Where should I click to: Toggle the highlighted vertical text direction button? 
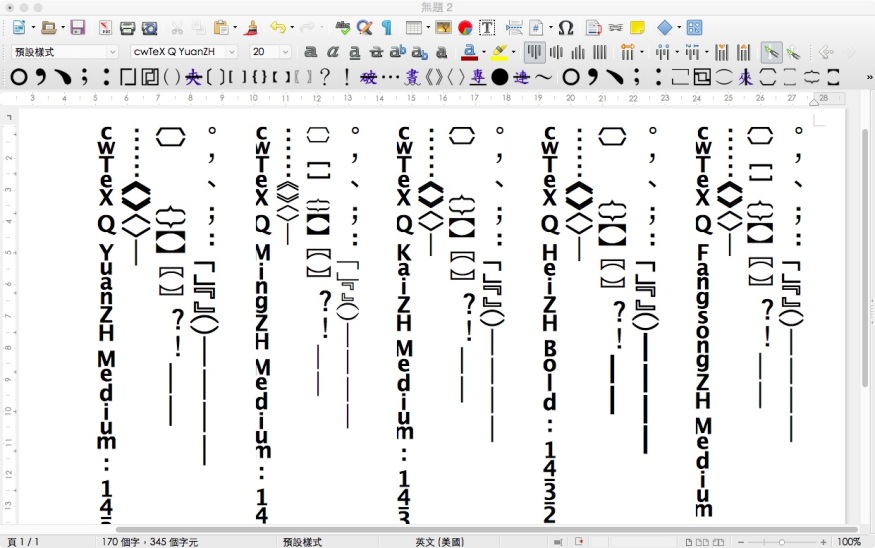tap(770, 52)
